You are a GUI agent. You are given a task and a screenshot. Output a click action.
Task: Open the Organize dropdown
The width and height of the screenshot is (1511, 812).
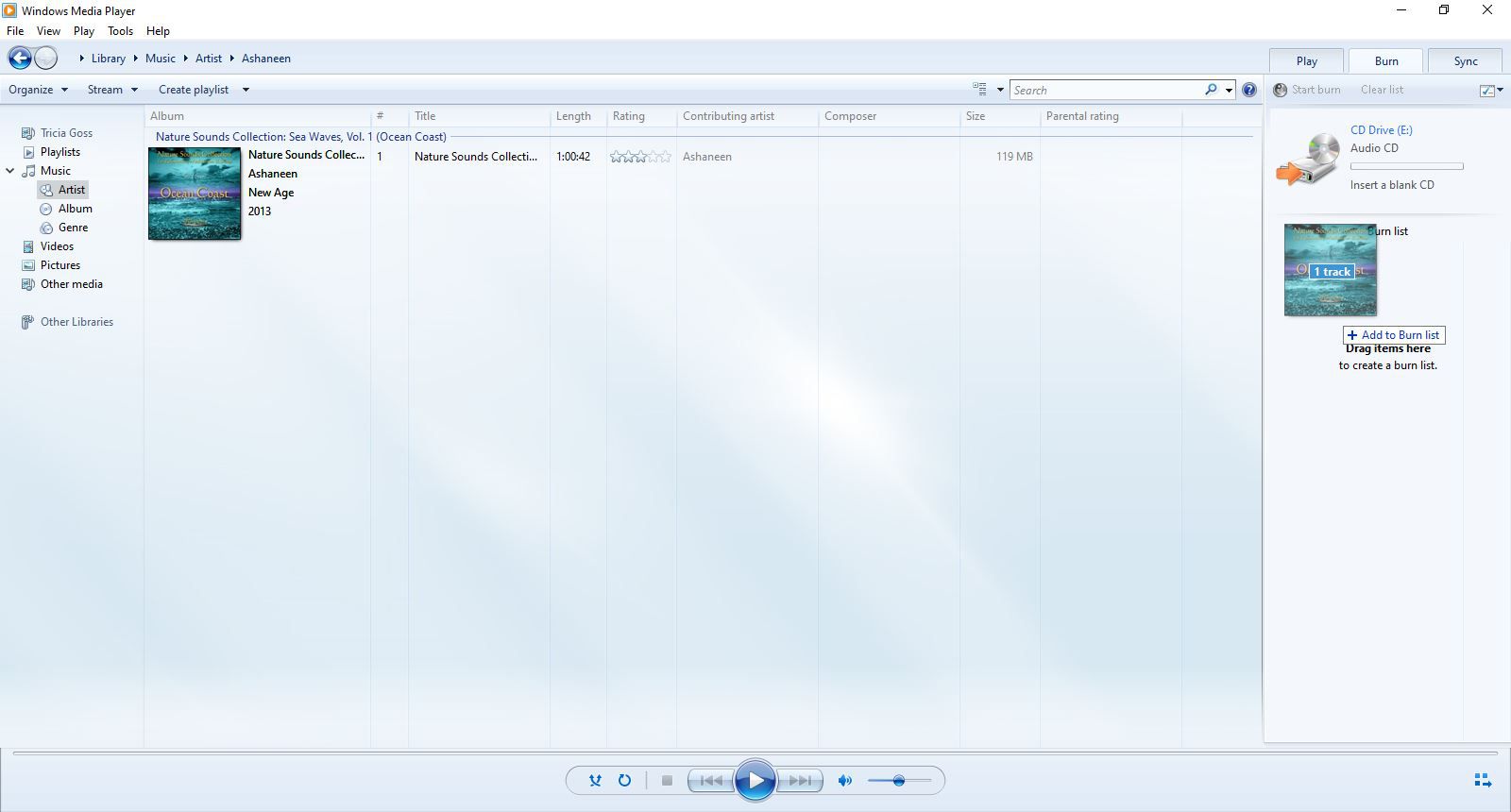point(38,90)
